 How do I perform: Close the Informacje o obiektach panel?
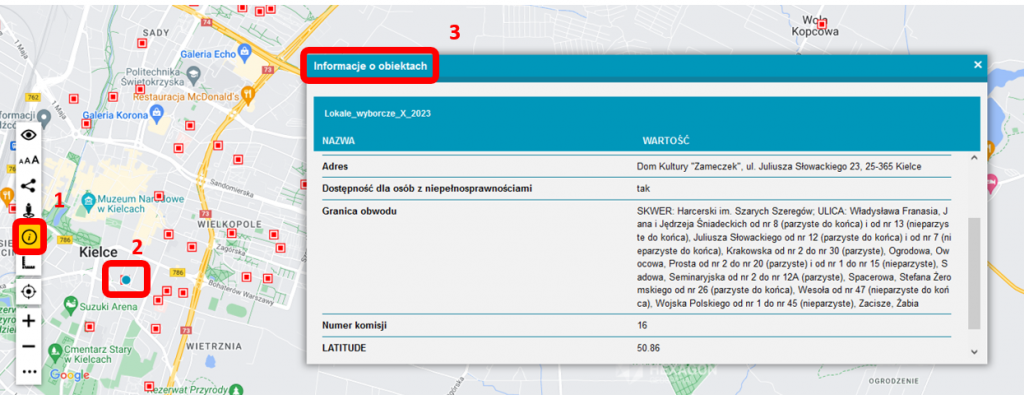978,65
